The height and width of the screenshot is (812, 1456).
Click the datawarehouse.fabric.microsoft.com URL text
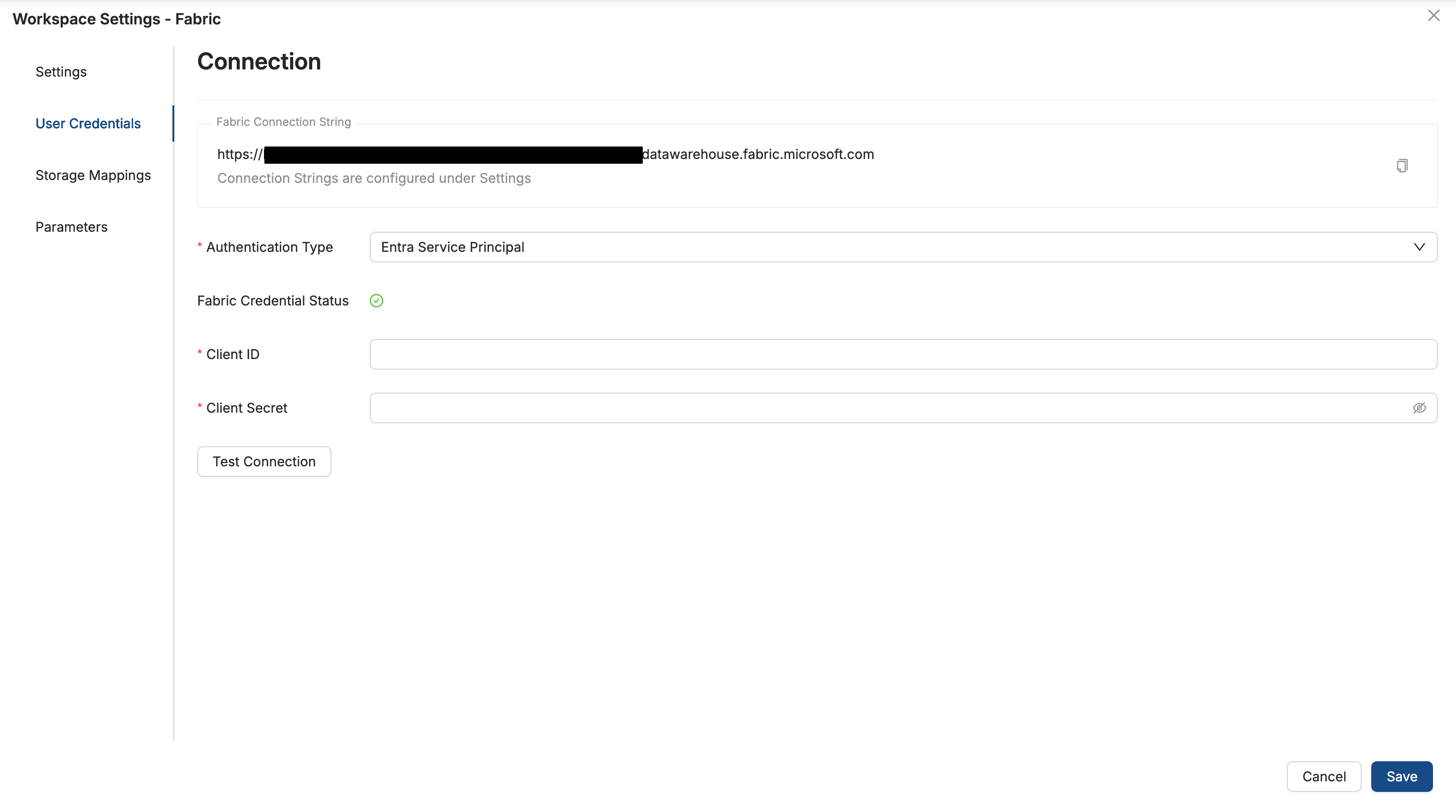(x=758, y=154)
